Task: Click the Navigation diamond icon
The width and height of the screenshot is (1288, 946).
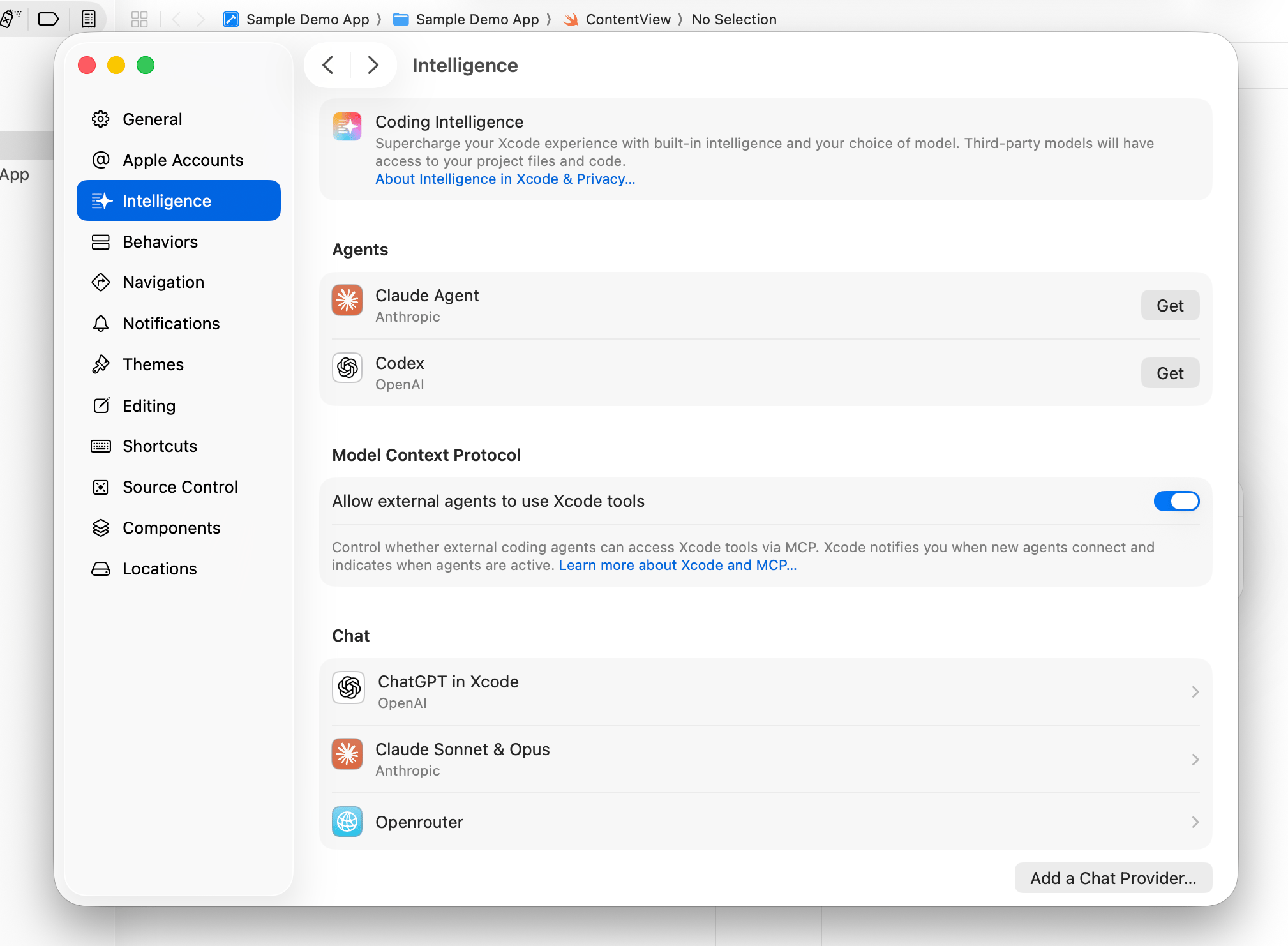Action: [101, 282]
